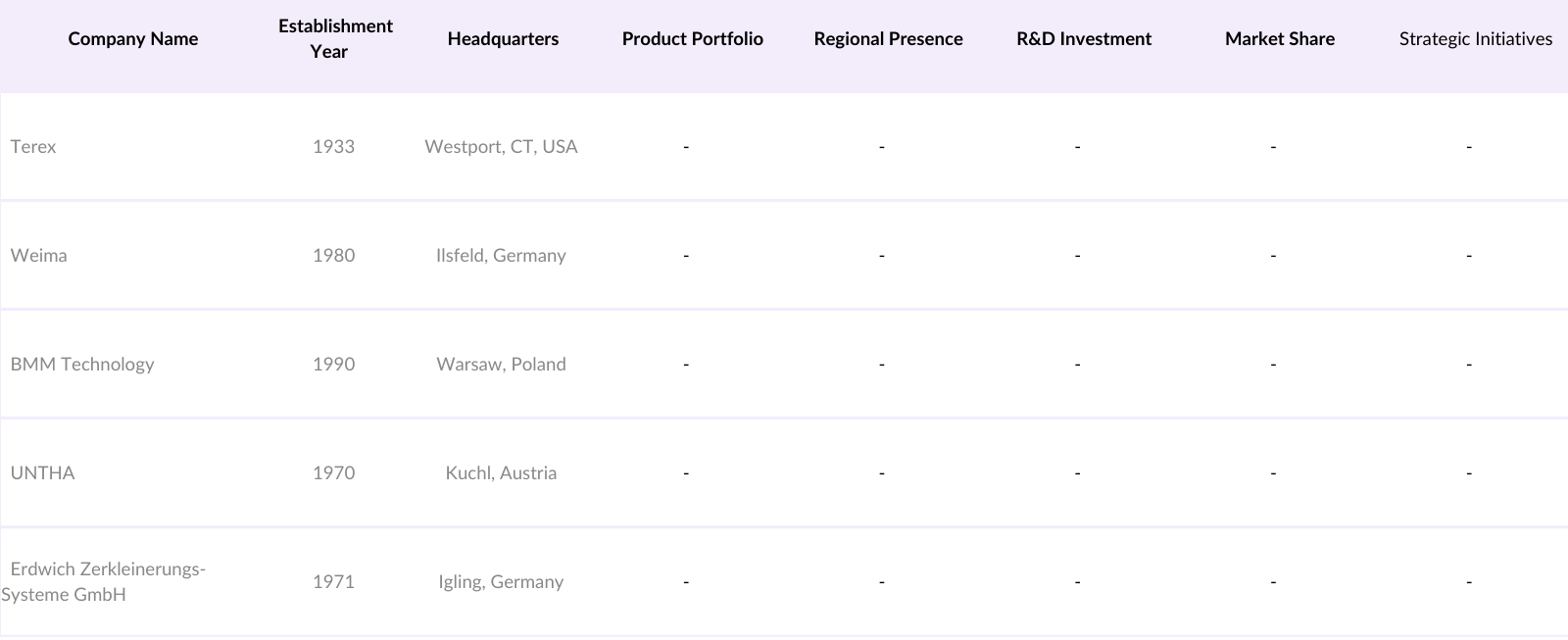Select the Headquarters column header

[x=503, y=39]
